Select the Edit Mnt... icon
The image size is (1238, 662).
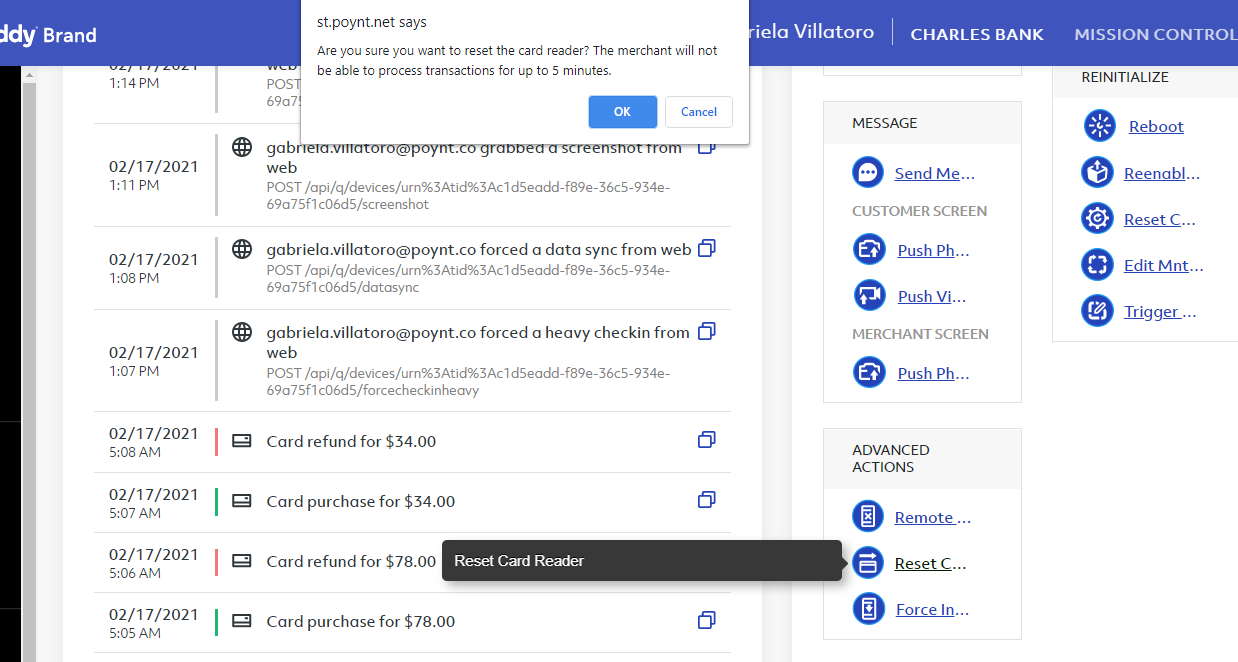[x=1098, y=265]
